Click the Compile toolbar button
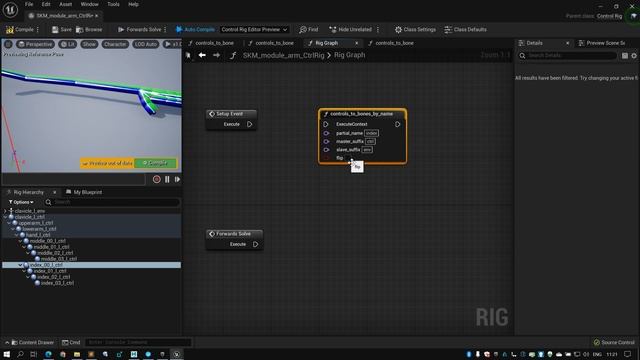The width and height of the screenshot is (640, 360). [20, 29]
